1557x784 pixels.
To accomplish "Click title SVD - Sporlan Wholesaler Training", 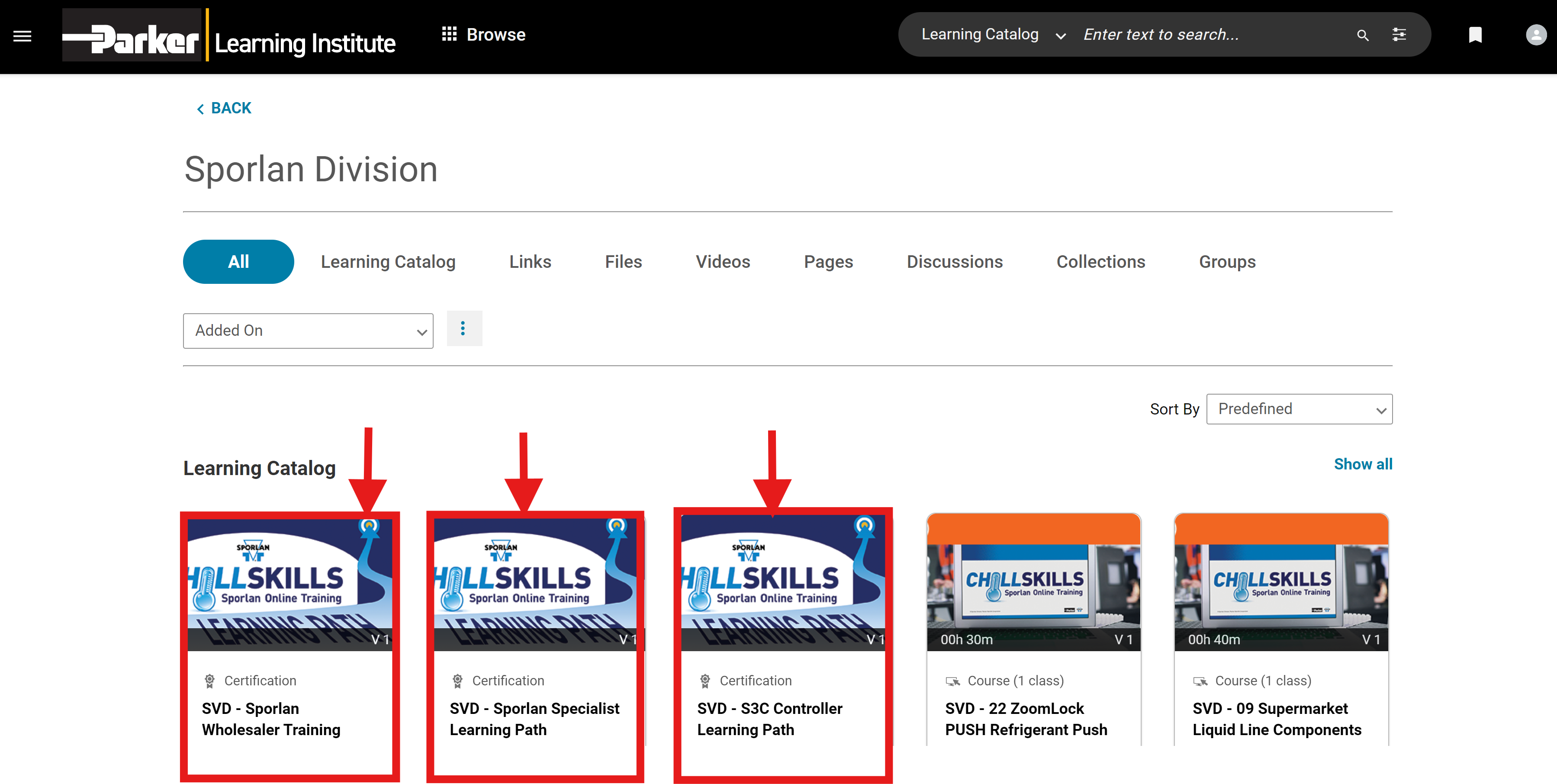I will (x=271, y=719).
